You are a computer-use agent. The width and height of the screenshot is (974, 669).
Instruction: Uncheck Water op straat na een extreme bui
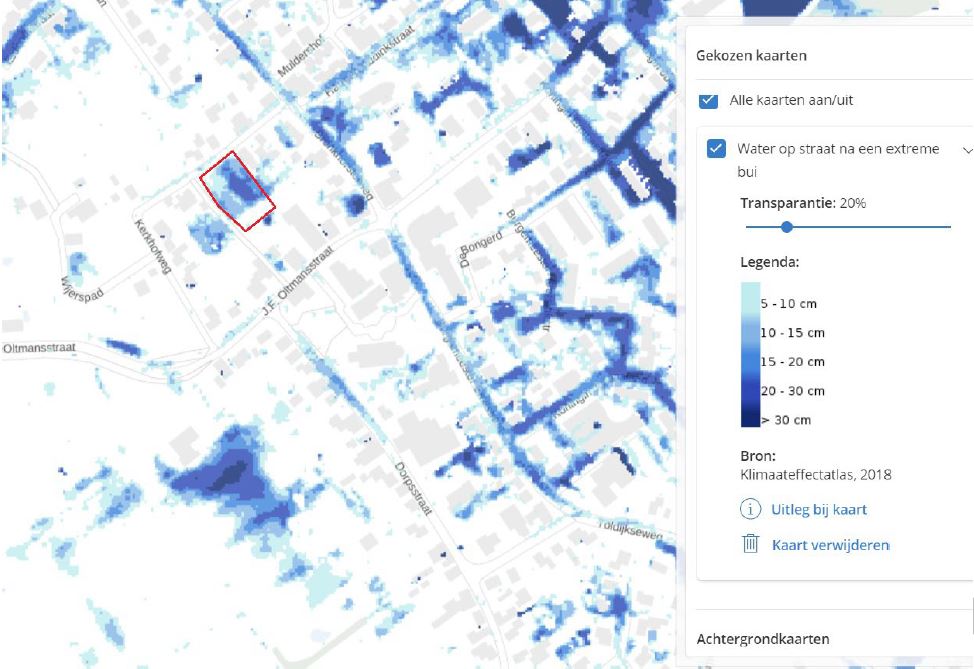716,149
